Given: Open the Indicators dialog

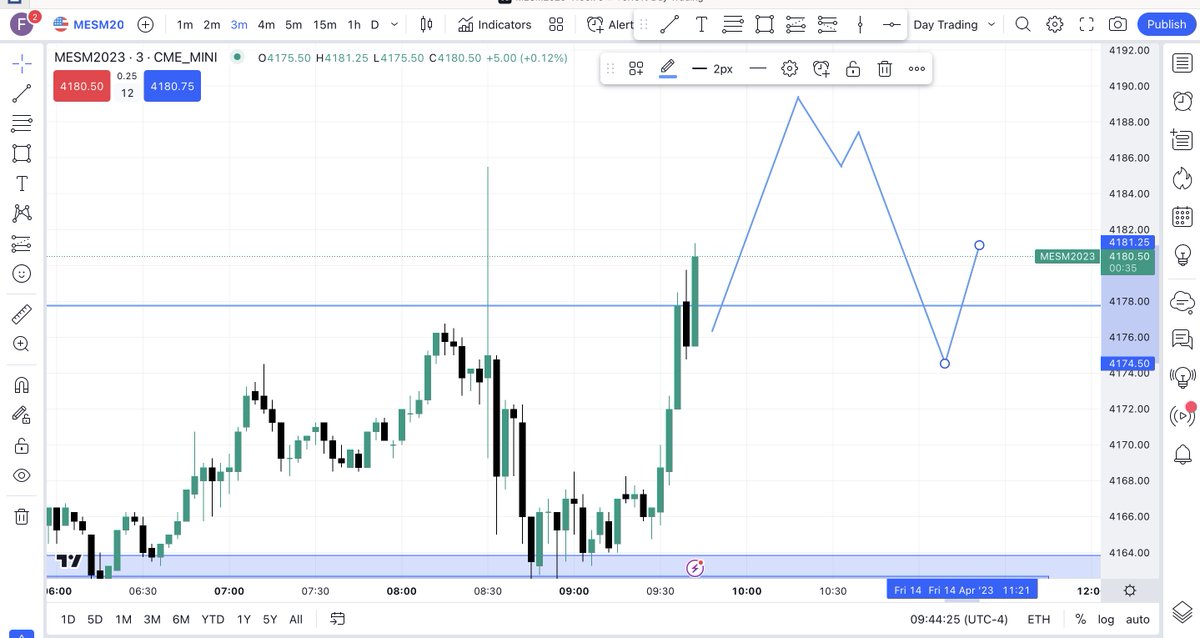Looking at the screenshot, I should 495,24.
